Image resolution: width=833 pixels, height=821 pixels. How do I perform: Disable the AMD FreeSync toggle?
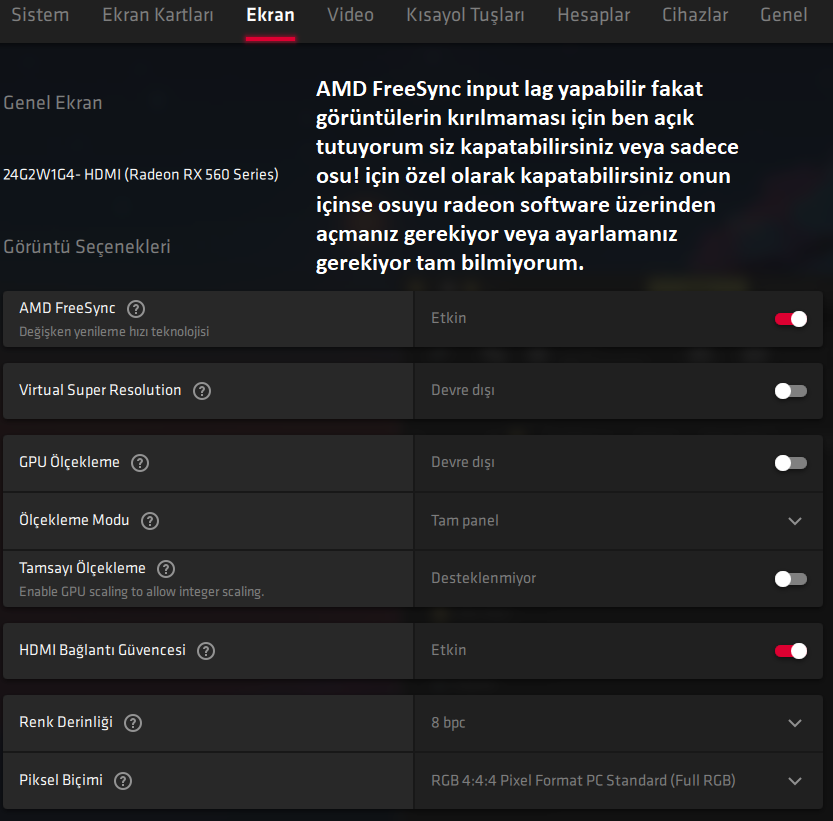point(790,319)
